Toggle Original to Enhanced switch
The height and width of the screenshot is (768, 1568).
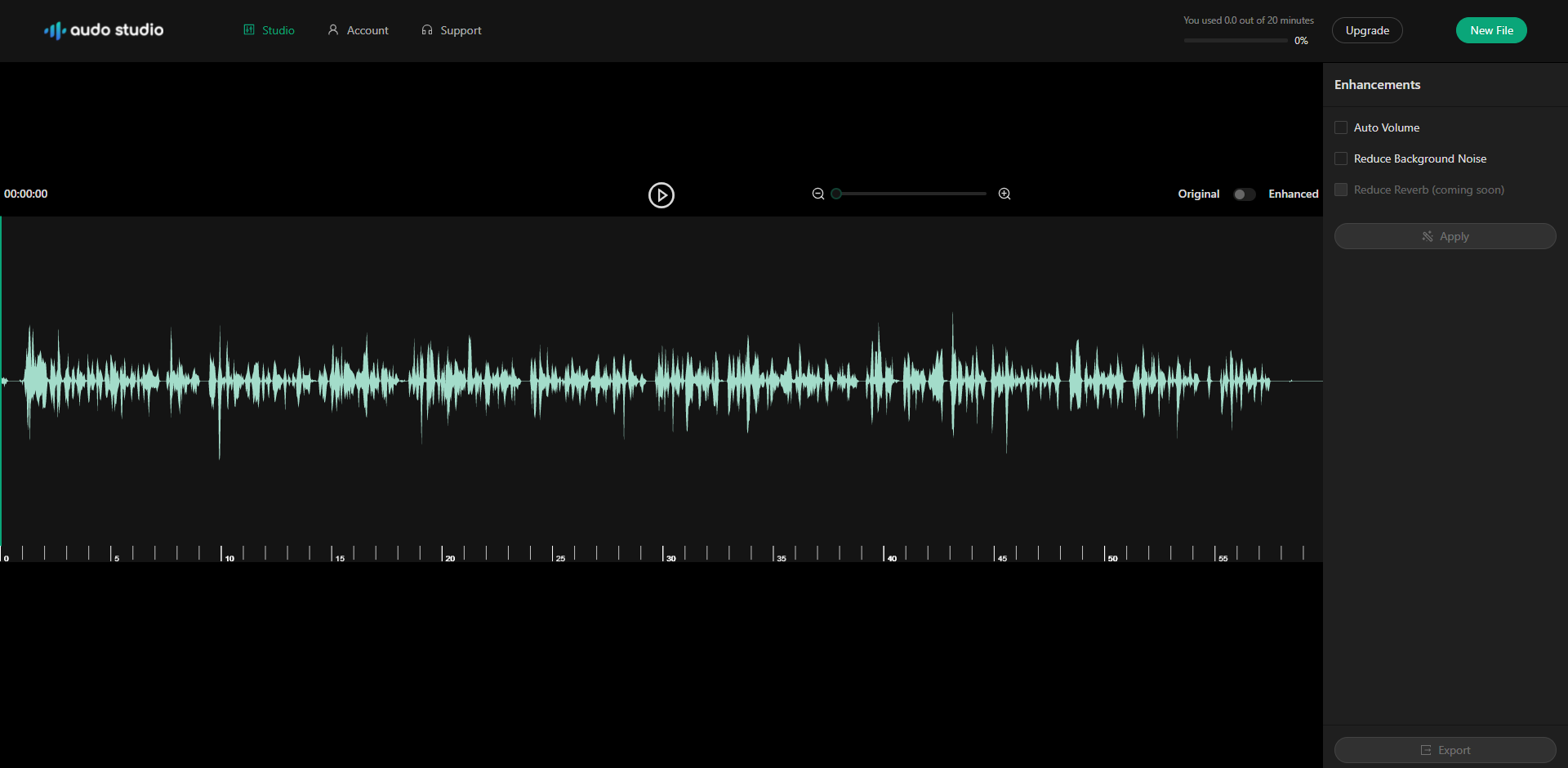(x=1244, y=194)
